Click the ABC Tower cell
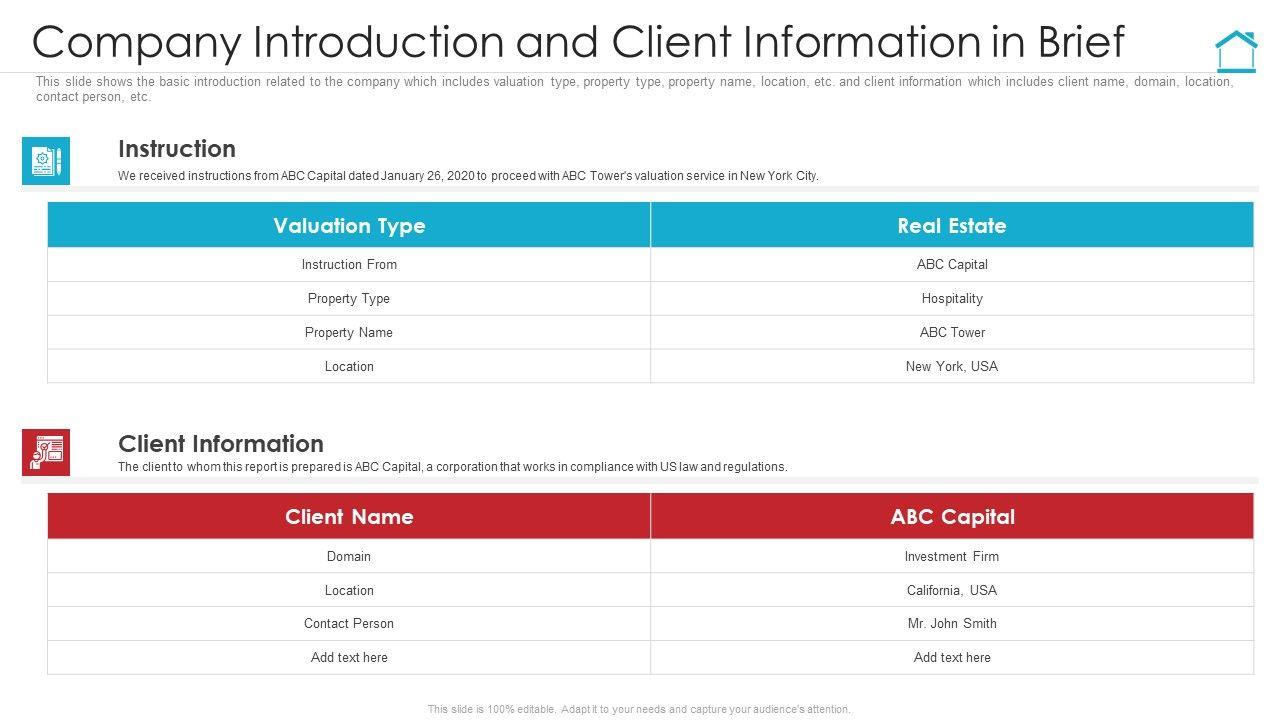 tap(951, 333)
